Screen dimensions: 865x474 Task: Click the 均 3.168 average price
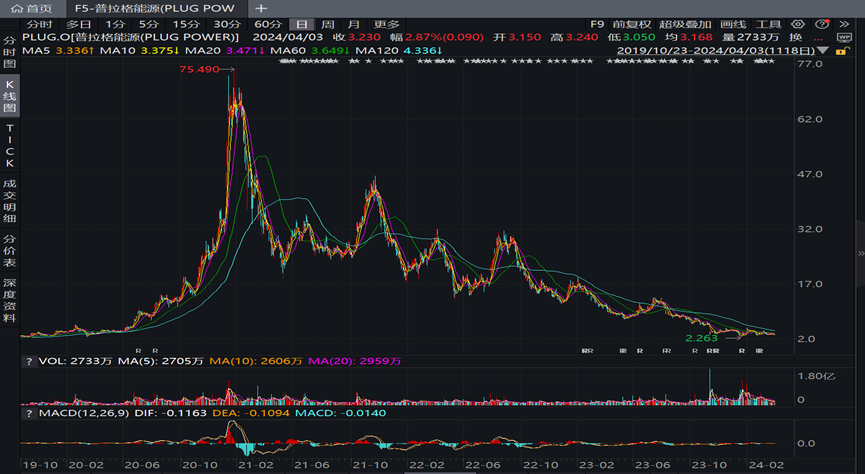point(688,37)
